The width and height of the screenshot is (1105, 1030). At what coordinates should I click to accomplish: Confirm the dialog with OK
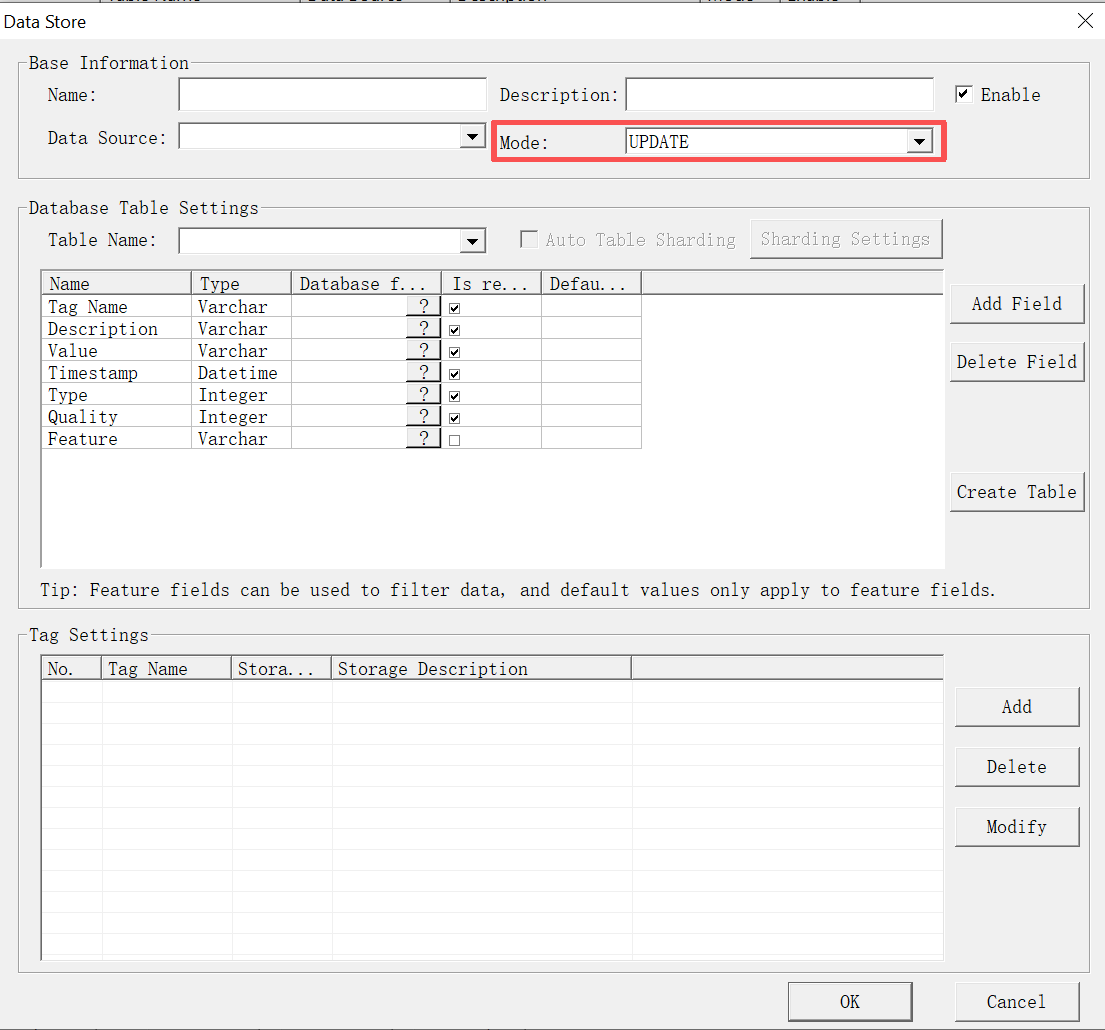[849, 1001]
